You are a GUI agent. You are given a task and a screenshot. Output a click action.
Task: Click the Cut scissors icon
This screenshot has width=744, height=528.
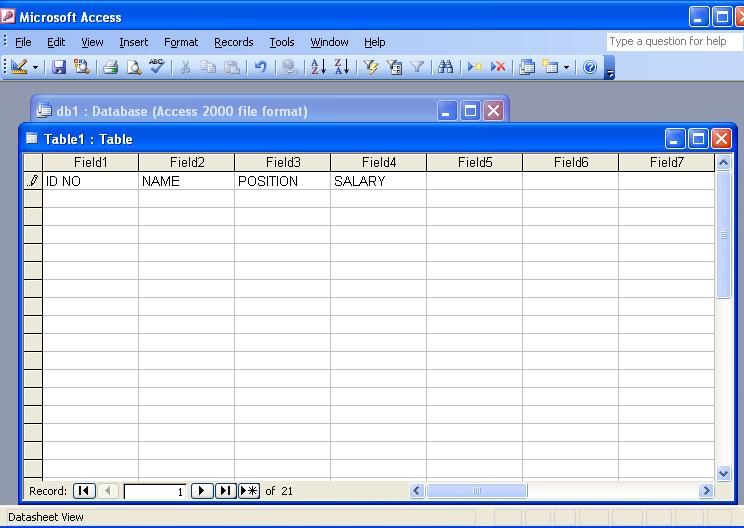pos(186,67)
